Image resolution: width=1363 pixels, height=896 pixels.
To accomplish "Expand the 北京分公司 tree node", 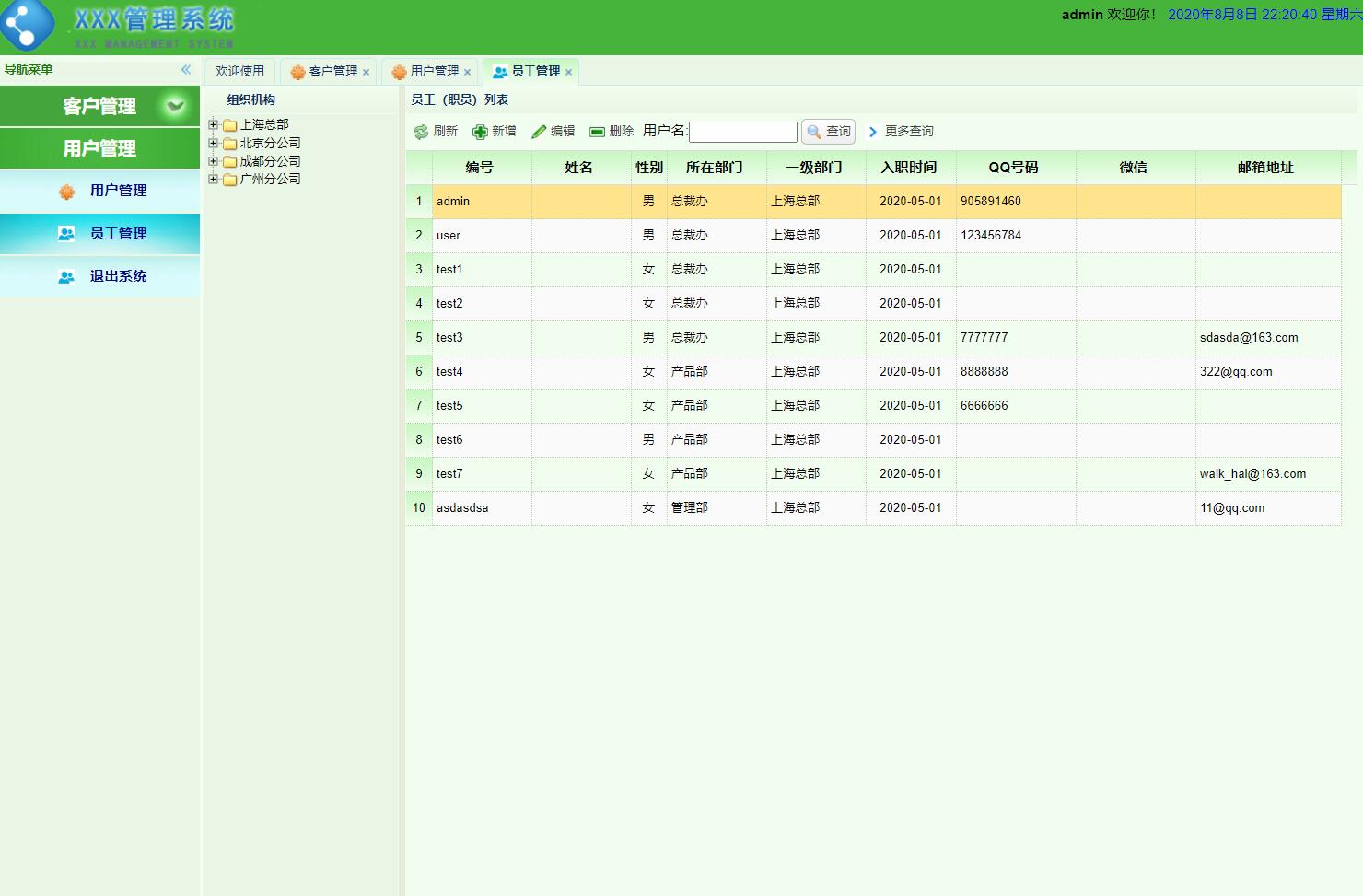I will (214, 143).
